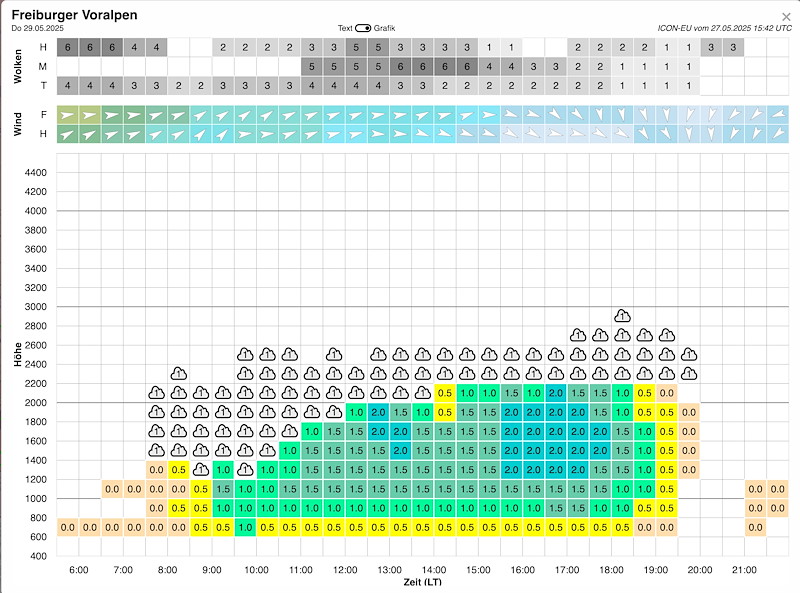
Task: Click the 'ICON-EU vom 27.05.2025 15:42 UTC' label
Action: coord(724,28)
